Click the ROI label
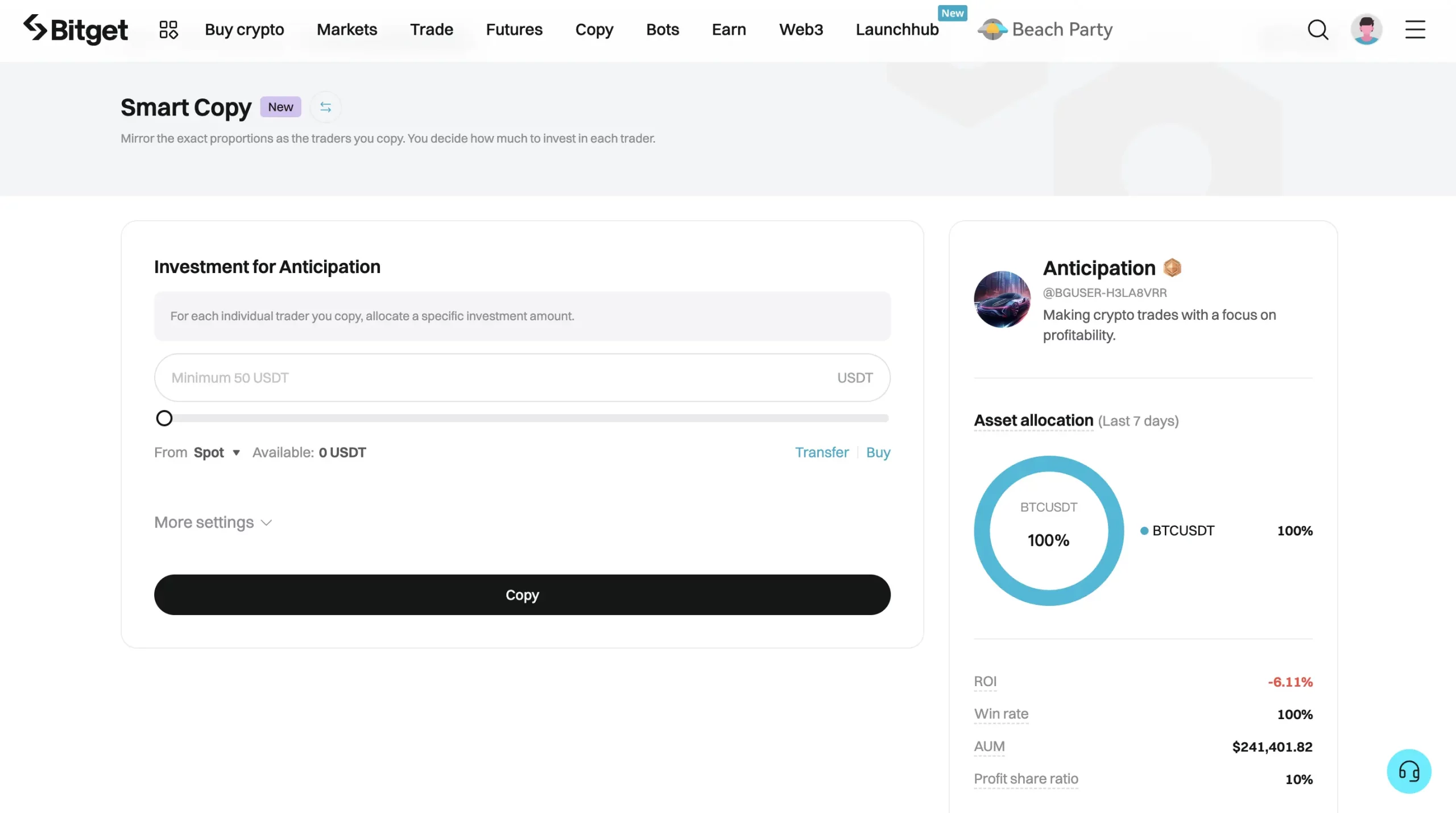The image size is (1456, 813). coord(985,682)
